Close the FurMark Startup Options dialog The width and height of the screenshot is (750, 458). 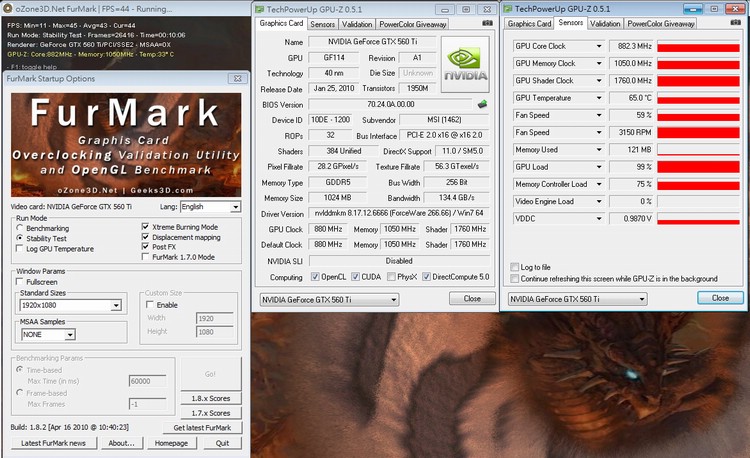tap(237, 78)
